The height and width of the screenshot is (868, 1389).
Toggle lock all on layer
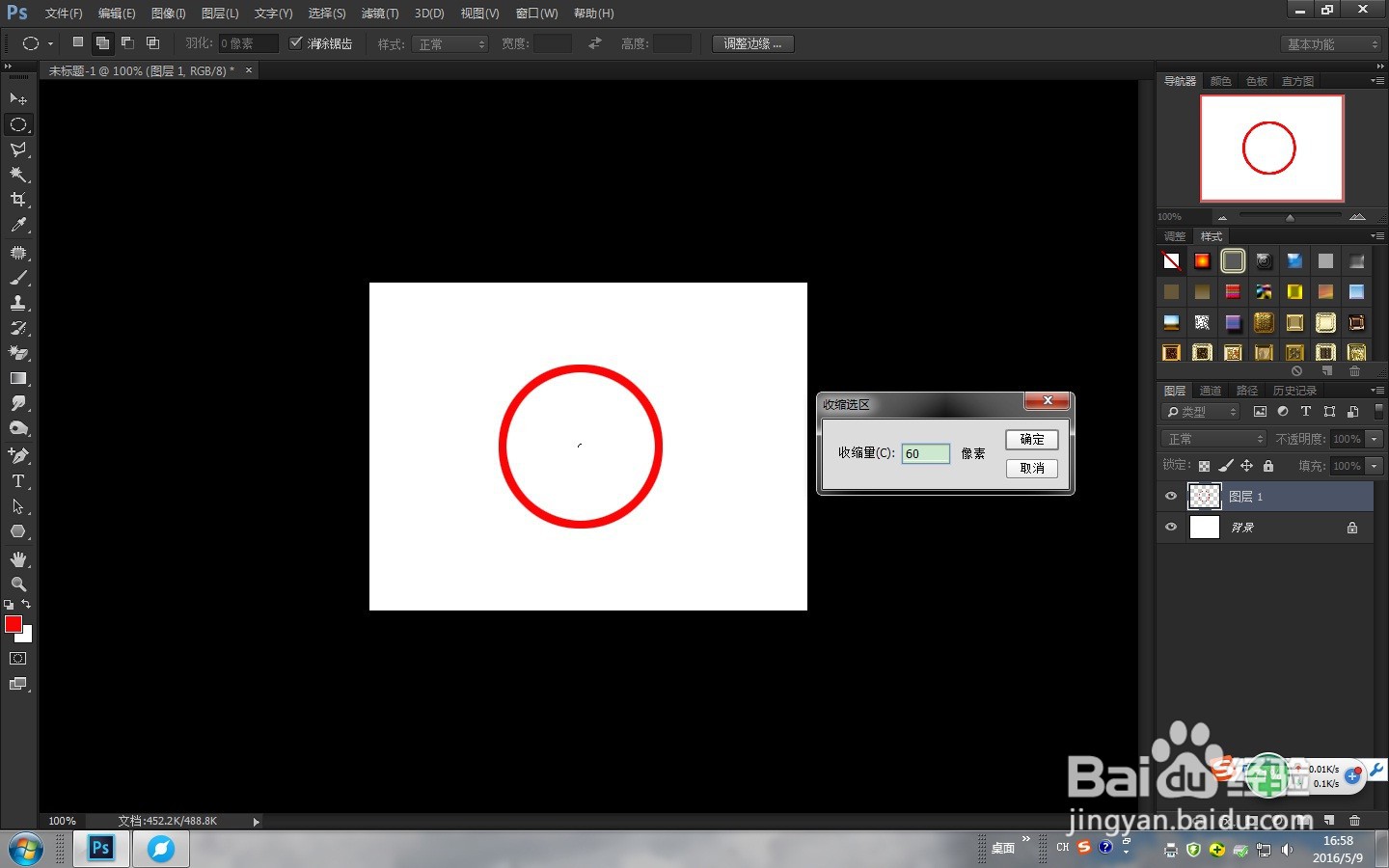tap(1268, 466)
